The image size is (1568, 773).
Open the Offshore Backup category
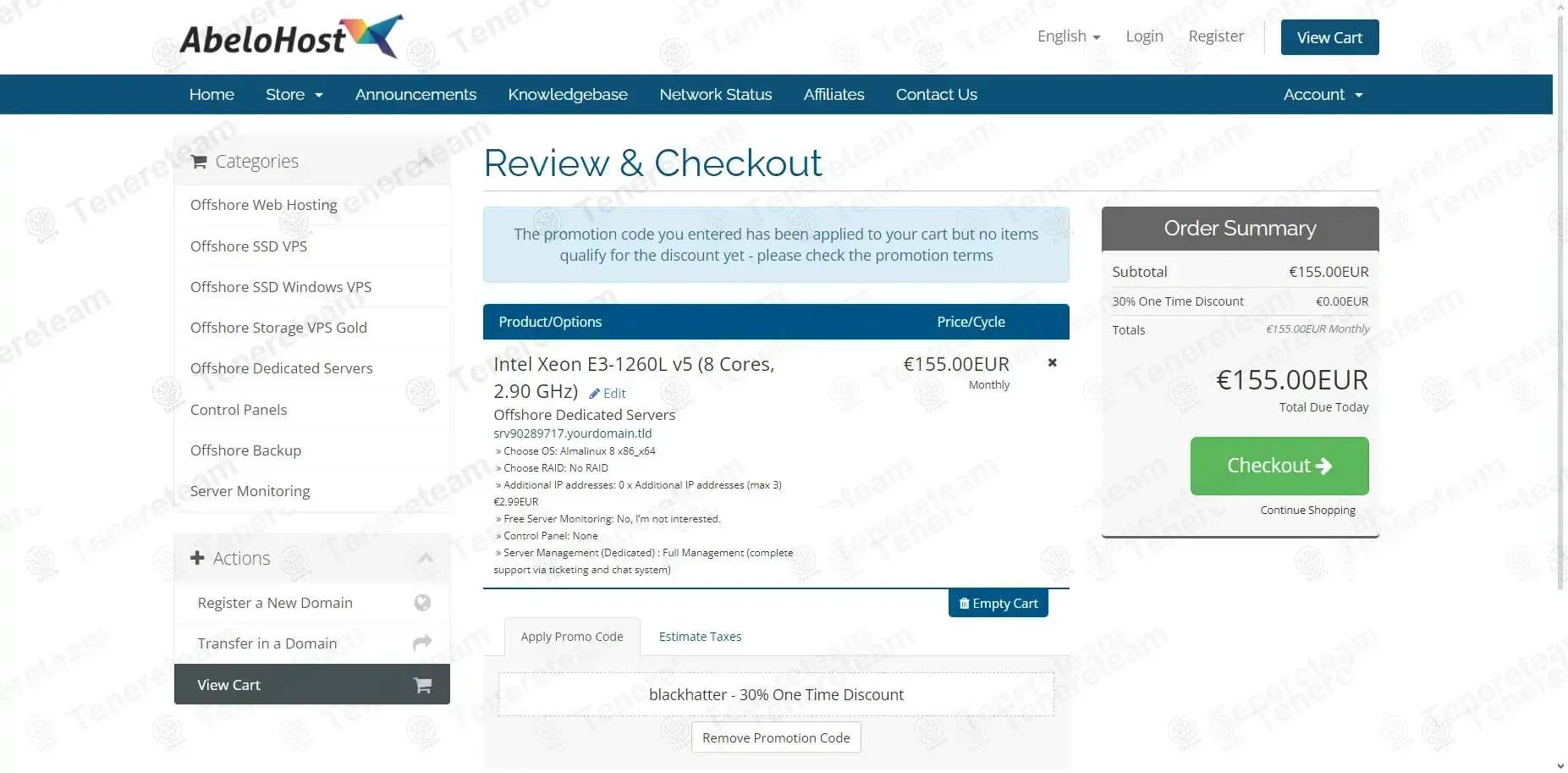311,450
